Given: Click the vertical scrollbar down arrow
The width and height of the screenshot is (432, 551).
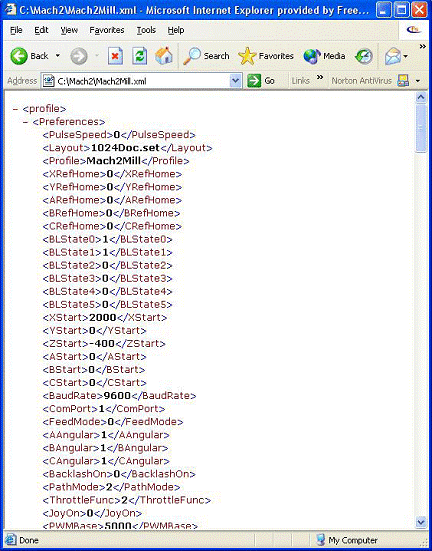Looking at the screenshot, I should click(421, 521).
